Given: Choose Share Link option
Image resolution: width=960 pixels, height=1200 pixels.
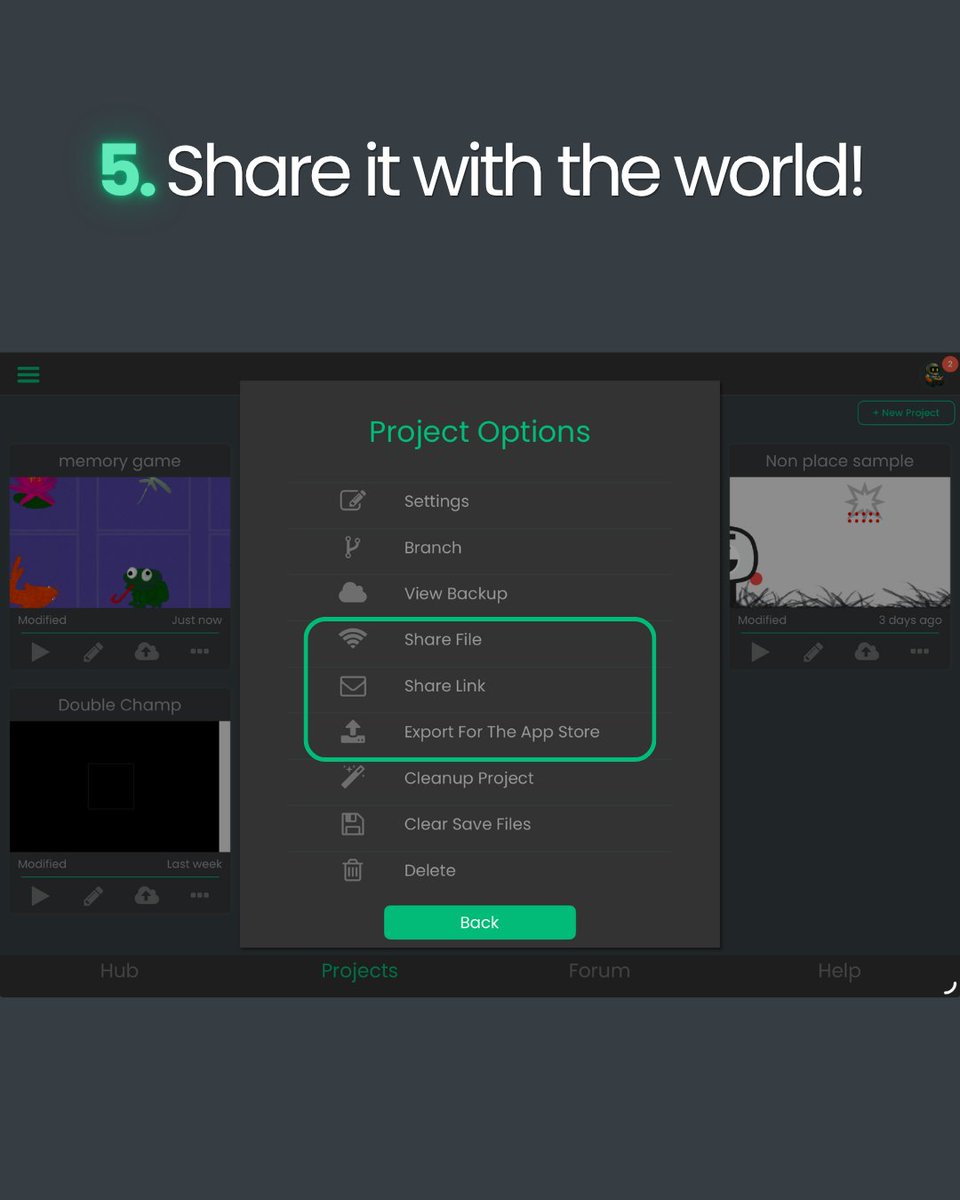Looking at the screenshot, I should [x=480, y=686].
